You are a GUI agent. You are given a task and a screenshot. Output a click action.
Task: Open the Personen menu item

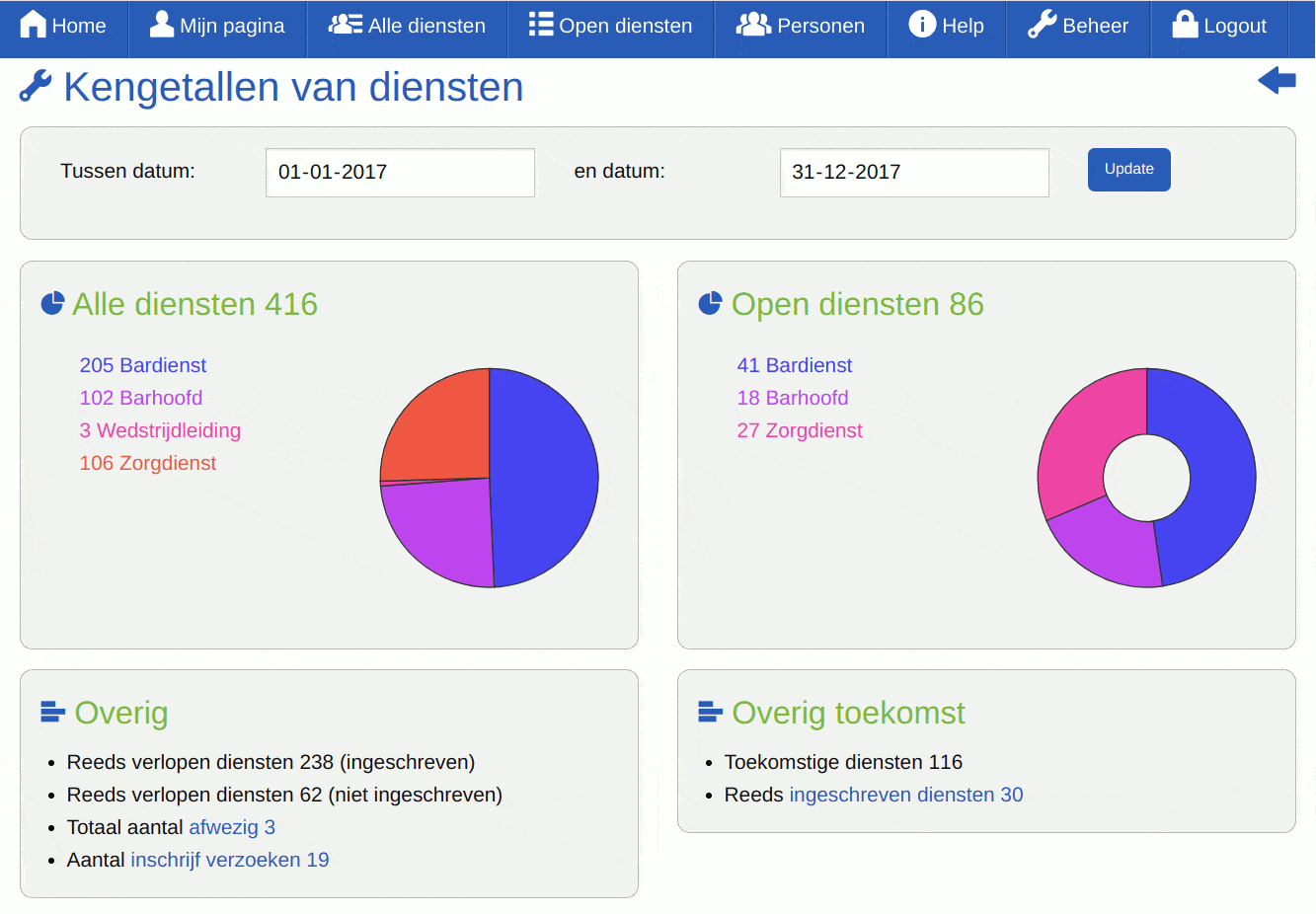click(x=801, y=25)
